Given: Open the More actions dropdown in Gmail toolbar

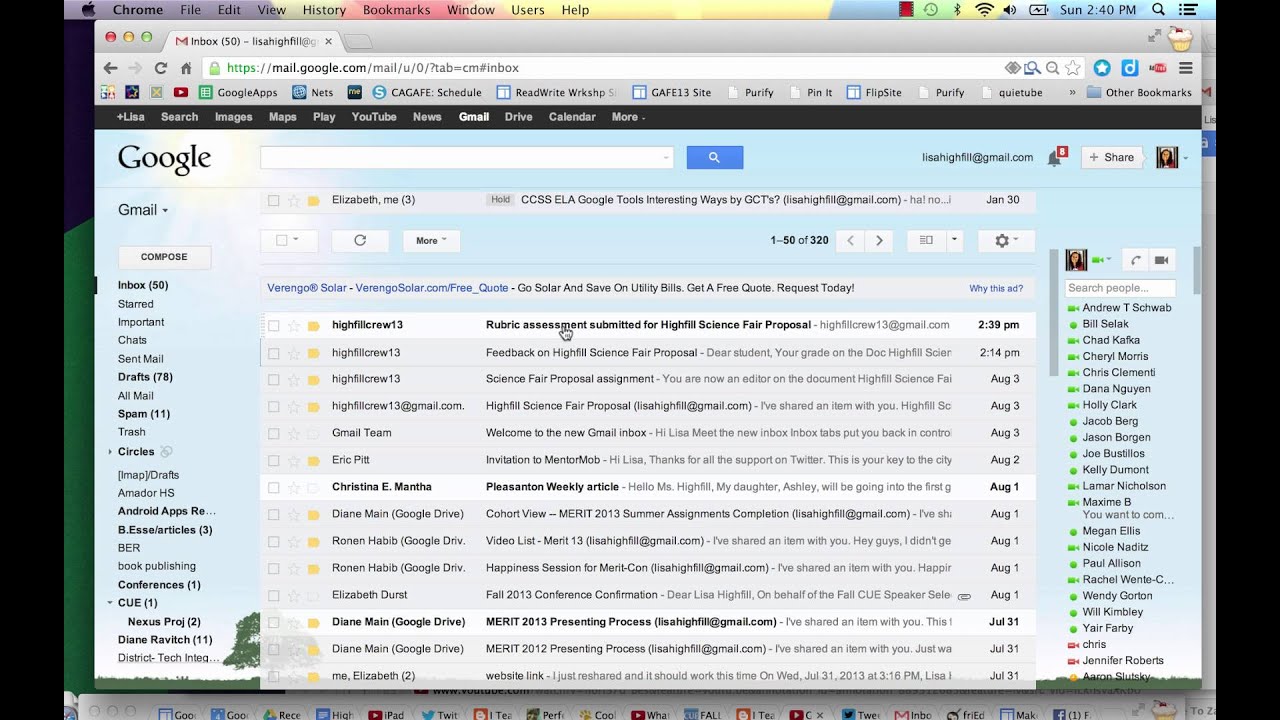Looking at the screenshot, I should 431,240.
